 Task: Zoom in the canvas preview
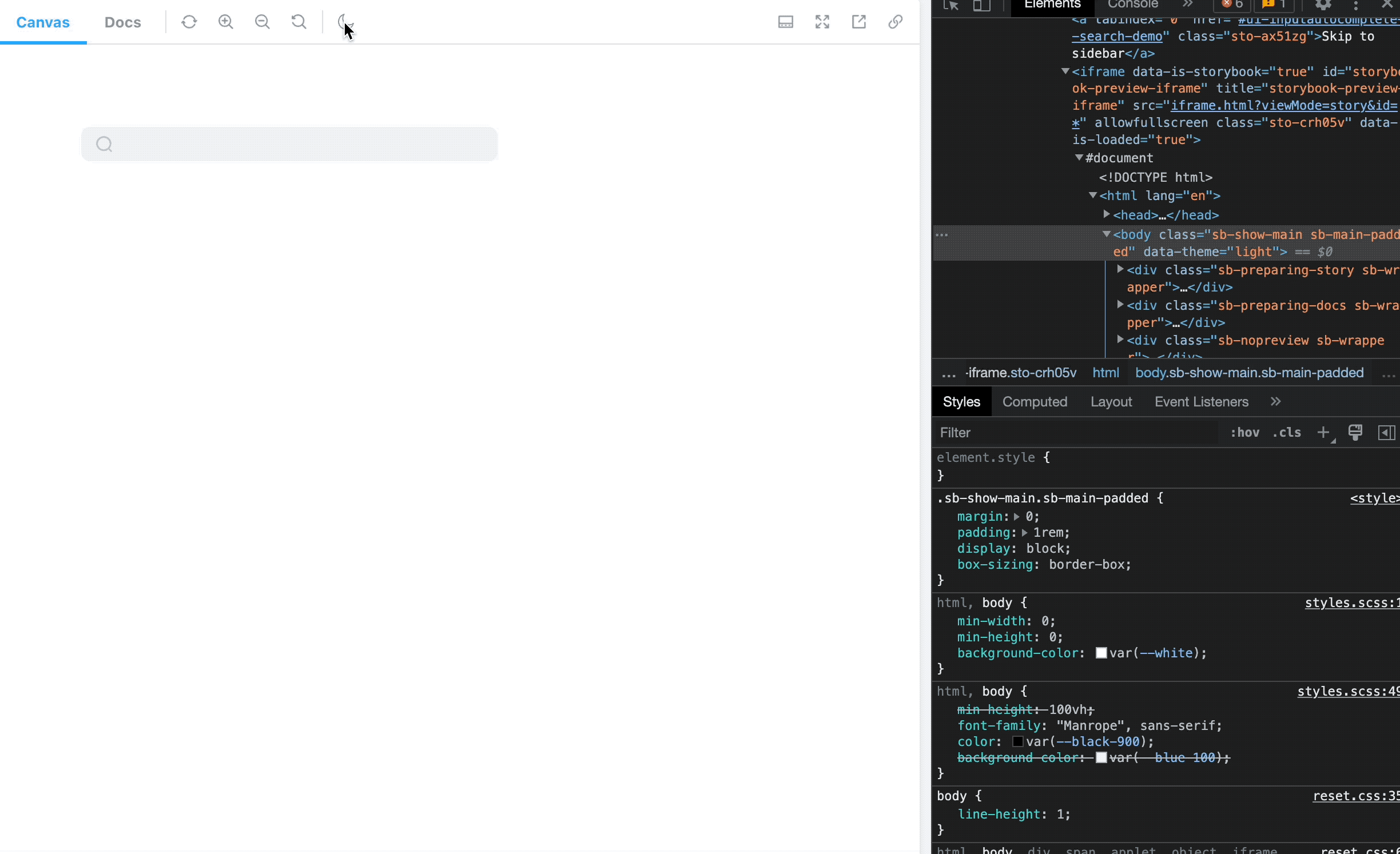226,22
